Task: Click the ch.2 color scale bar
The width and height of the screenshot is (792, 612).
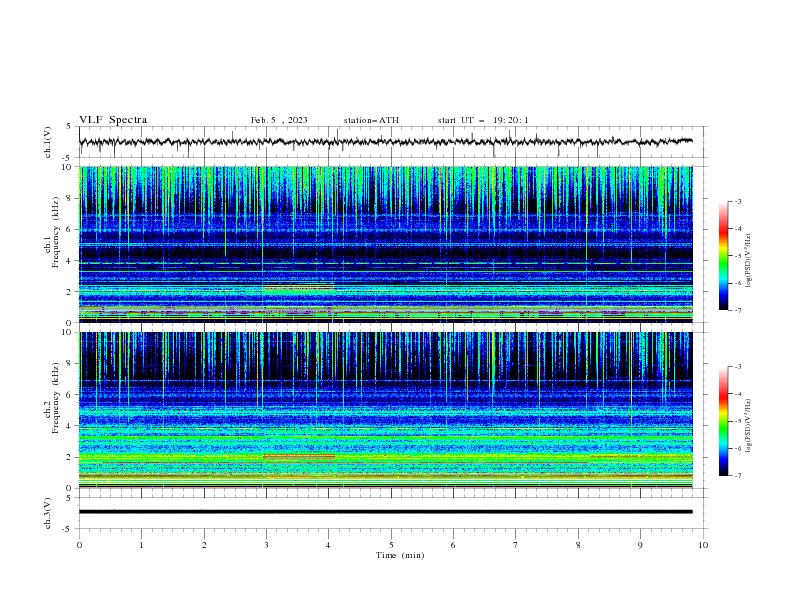Action: coord(723,421)
